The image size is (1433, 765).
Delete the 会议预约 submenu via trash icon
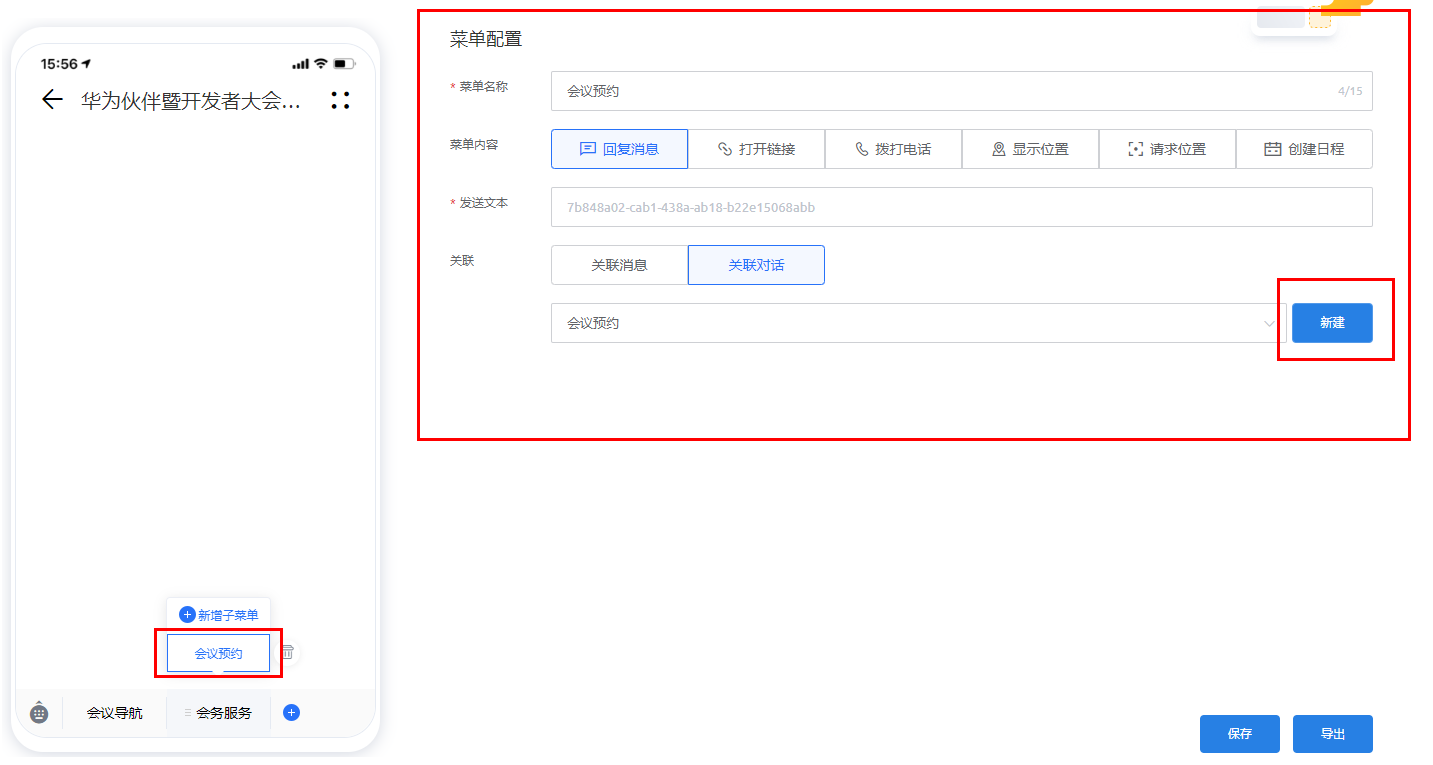[287, 652]
